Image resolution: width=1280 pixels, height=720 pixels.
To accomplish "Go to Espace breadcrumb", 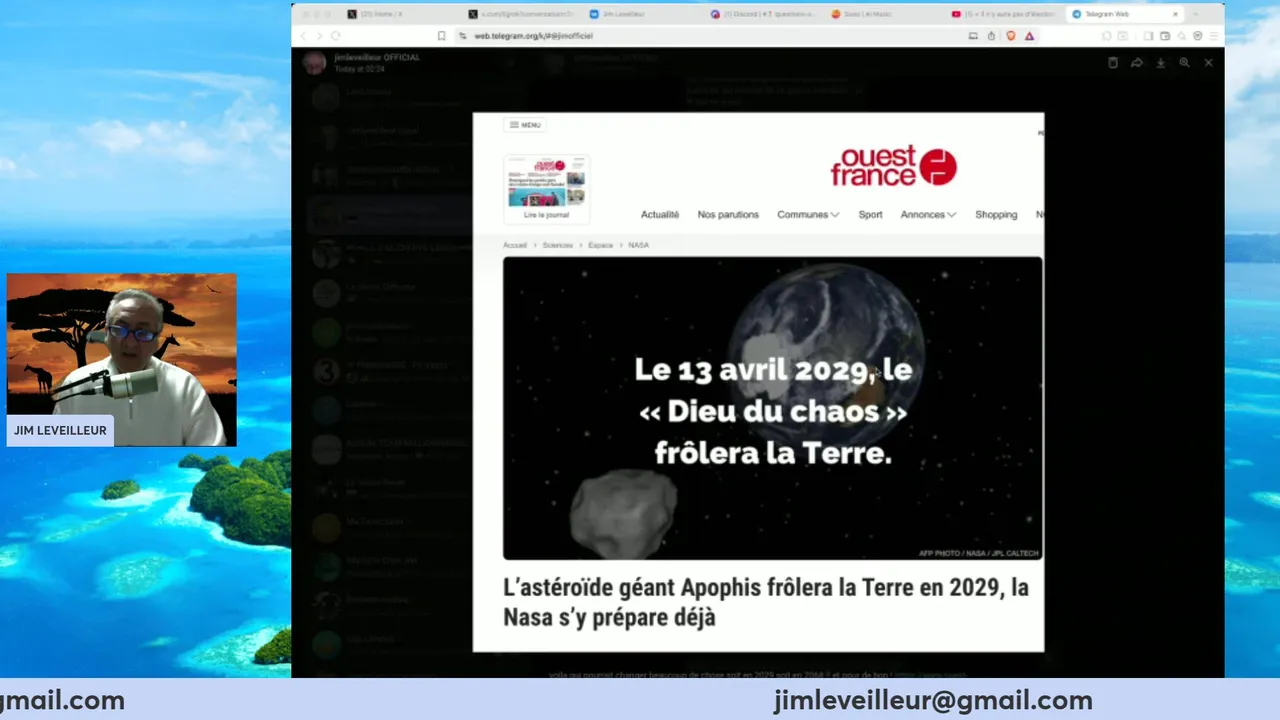I will (x=601, y=245).
